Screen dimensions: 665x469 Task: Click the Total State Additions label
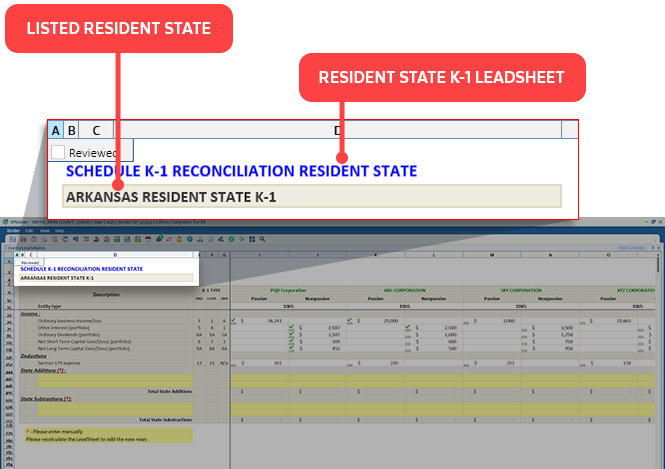170,391
